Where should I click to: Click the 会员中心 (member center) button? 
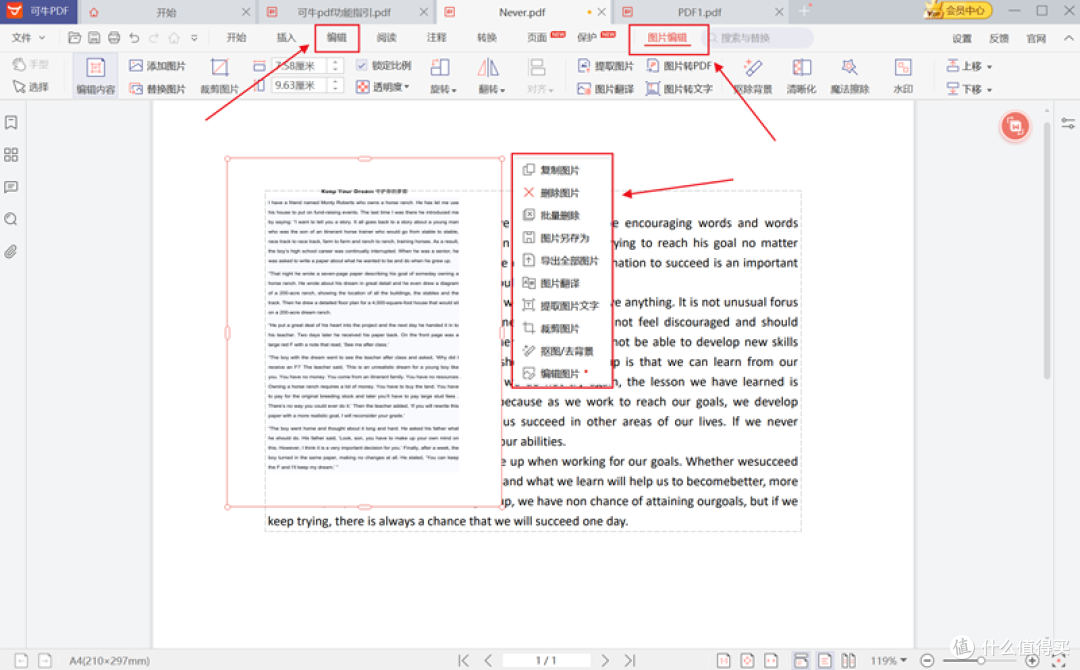(x=958, y=10)
